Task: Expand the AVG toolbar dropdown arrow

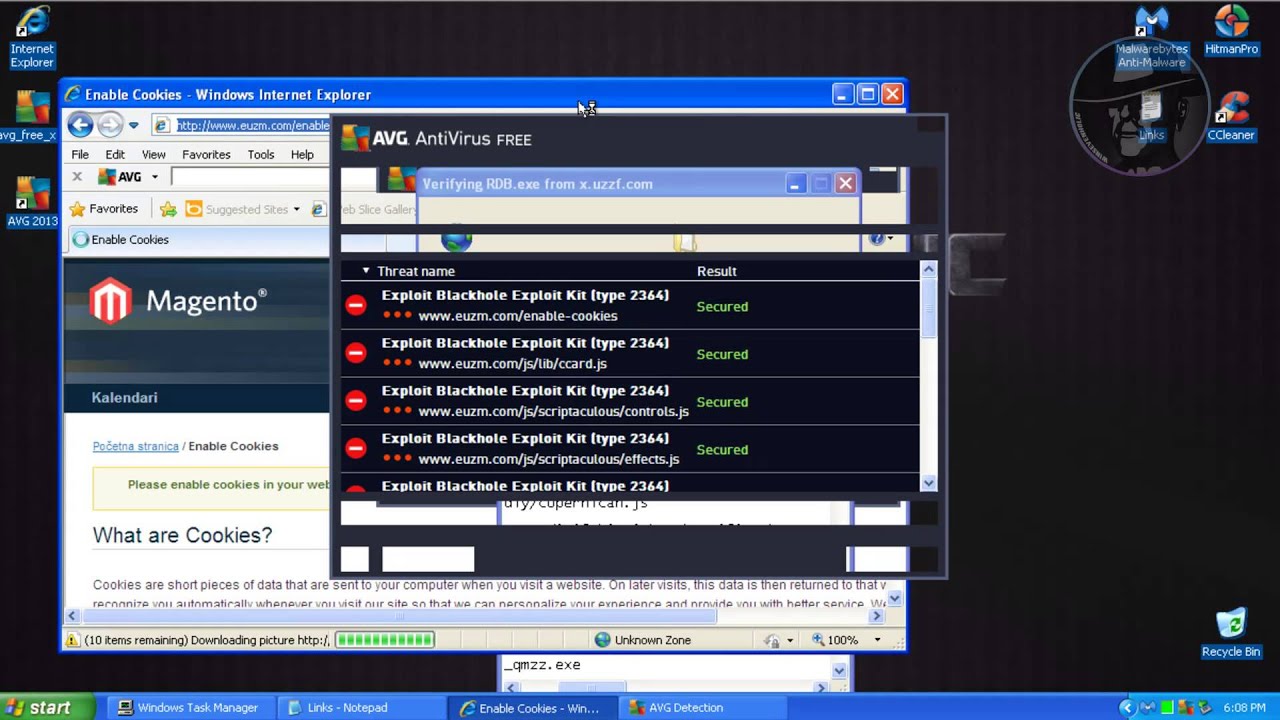Action: click(154, 177)
